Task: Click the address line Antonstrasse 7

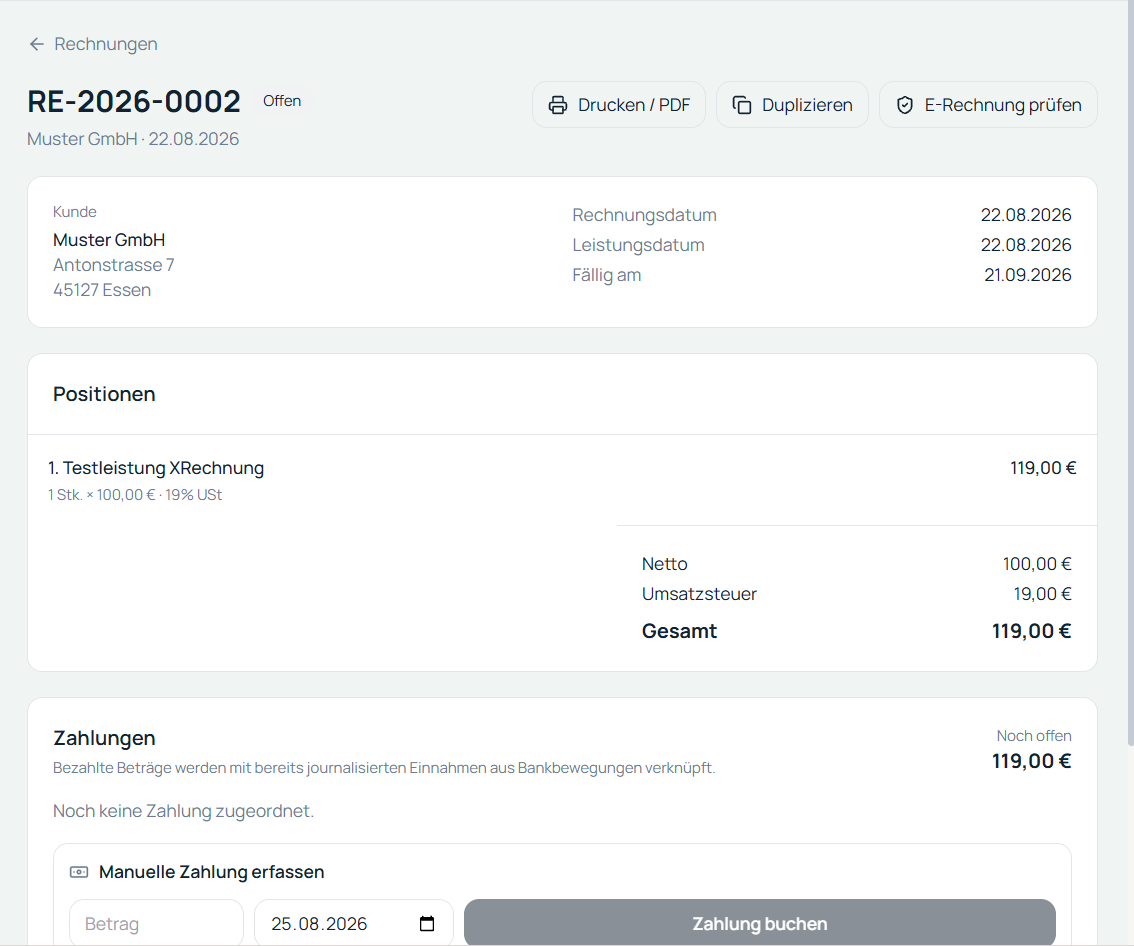Action: click(x=114, y=265)
